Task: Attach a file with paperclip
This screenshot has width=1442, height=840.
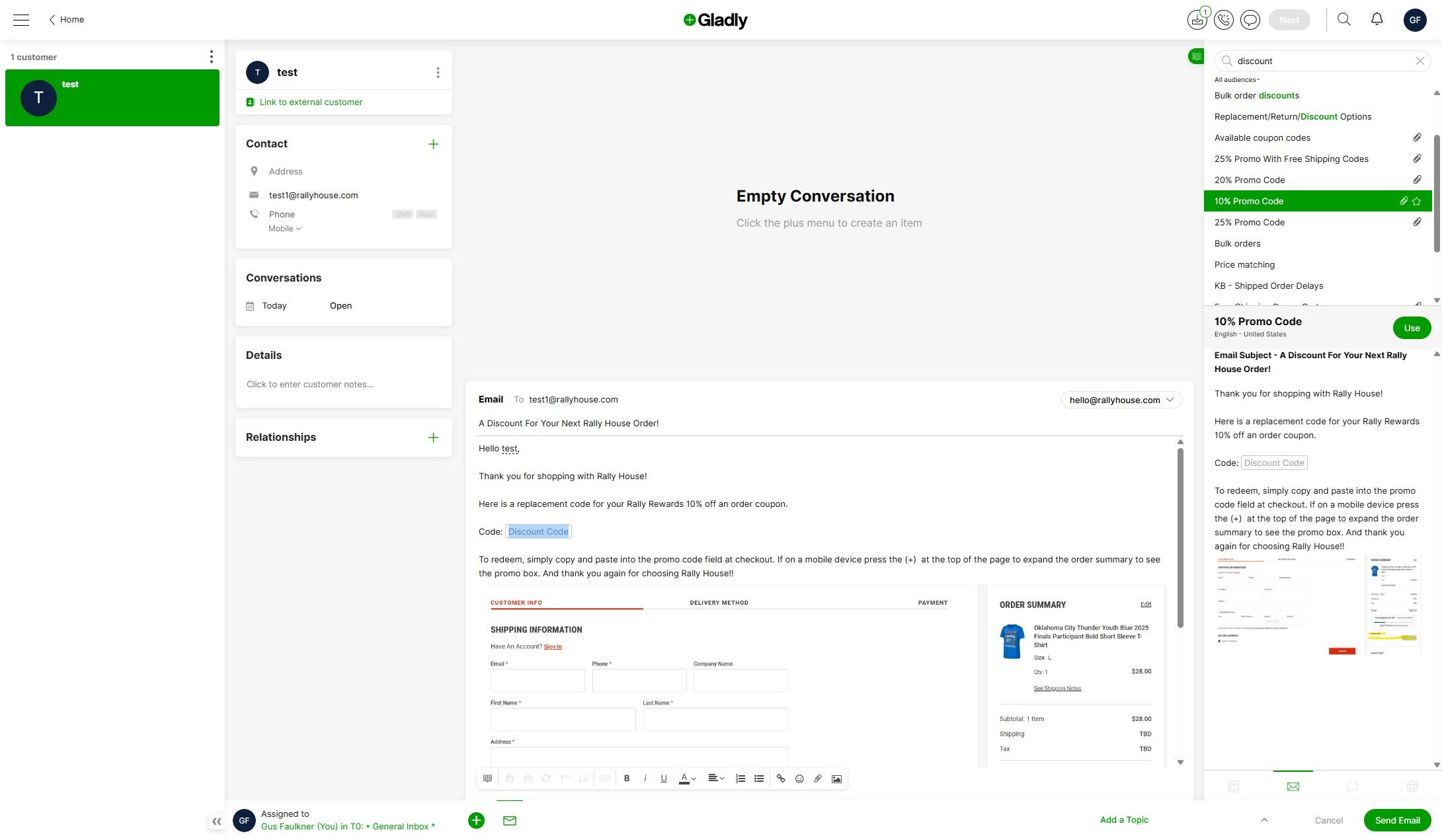Action: point(818,779)
